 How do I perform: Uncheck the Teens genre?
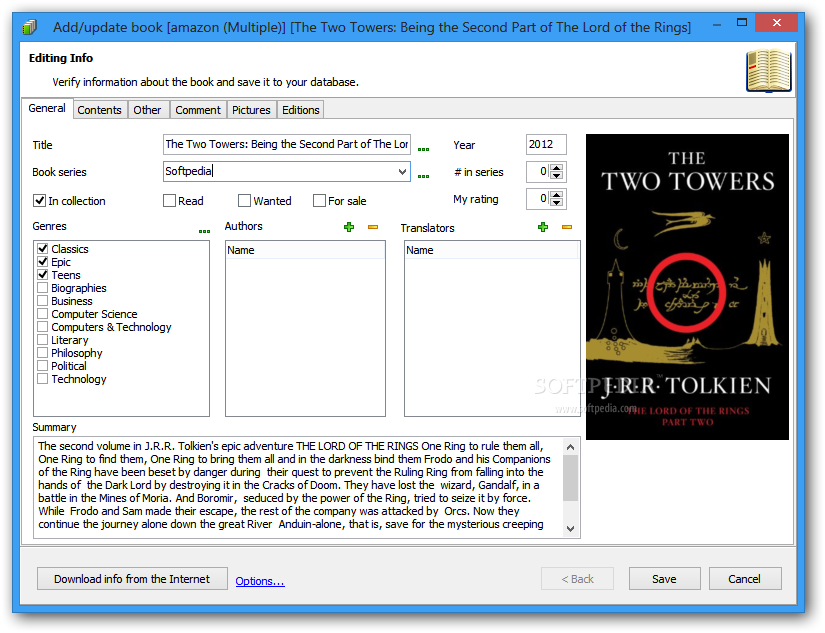point(43,275)
